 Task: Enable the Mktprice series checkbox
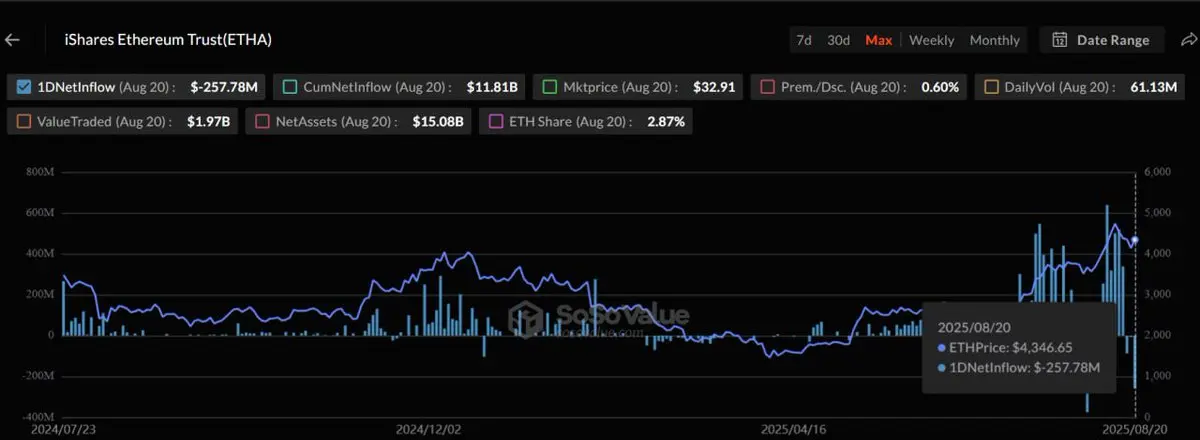[x=549, y=88]
